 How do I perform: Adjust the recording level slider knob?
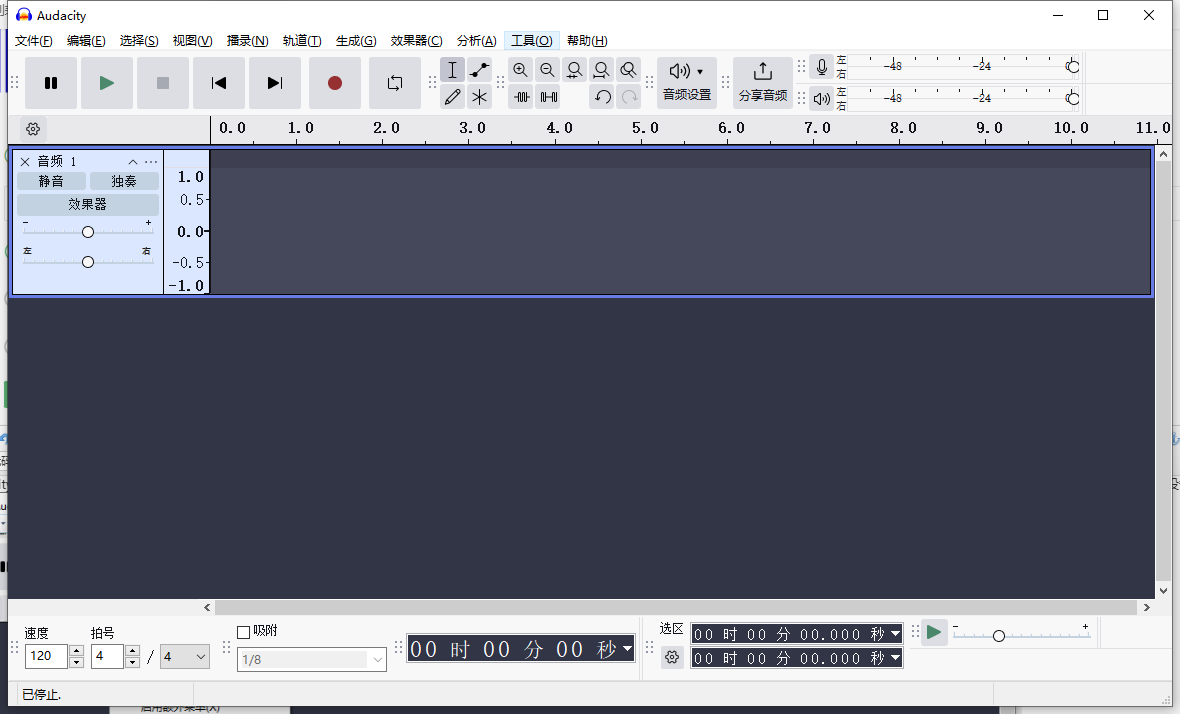coord(1073,67)
